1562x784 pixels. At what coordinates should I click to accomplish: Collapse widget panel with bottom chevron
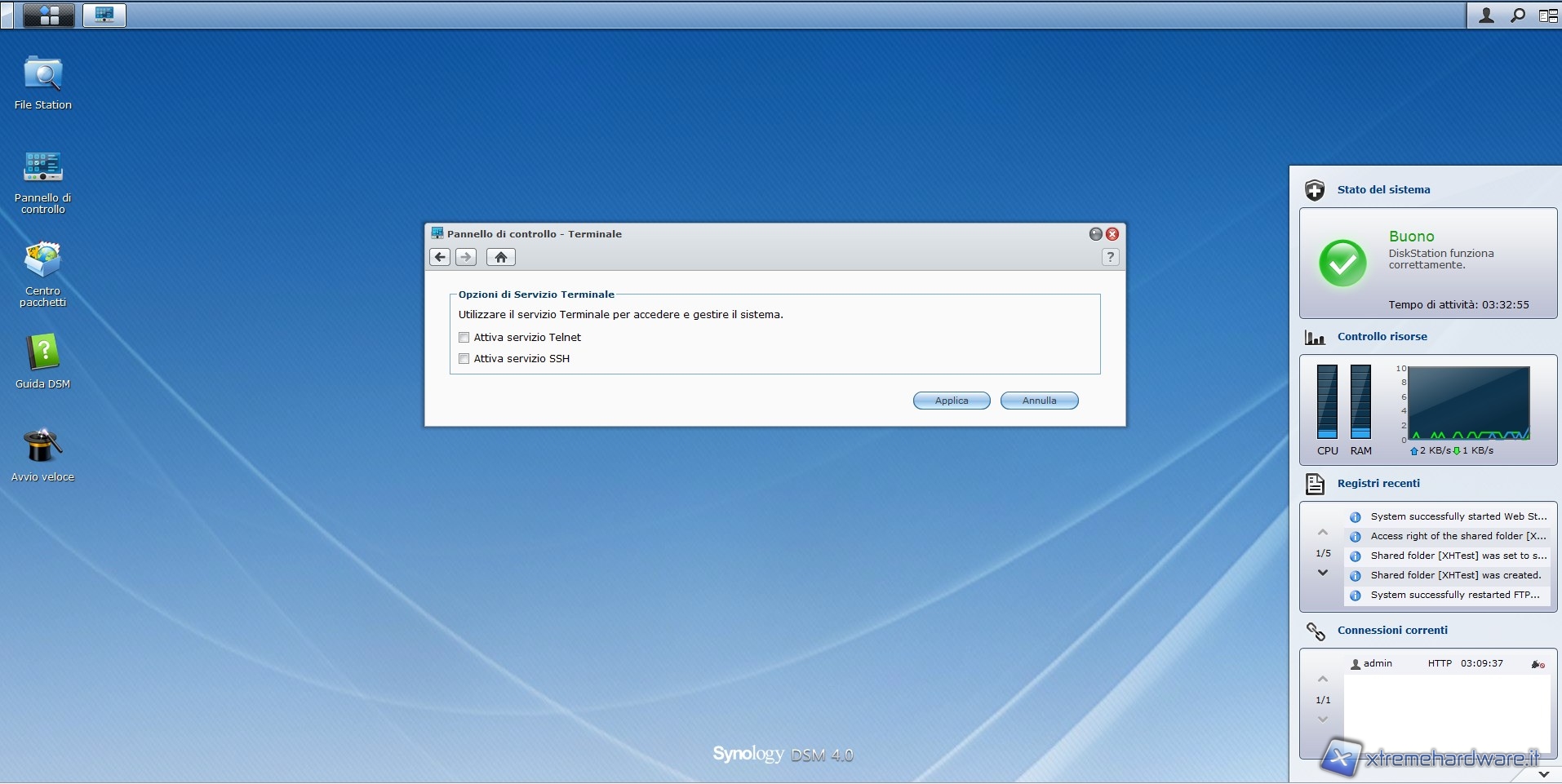coord(1543,773)
